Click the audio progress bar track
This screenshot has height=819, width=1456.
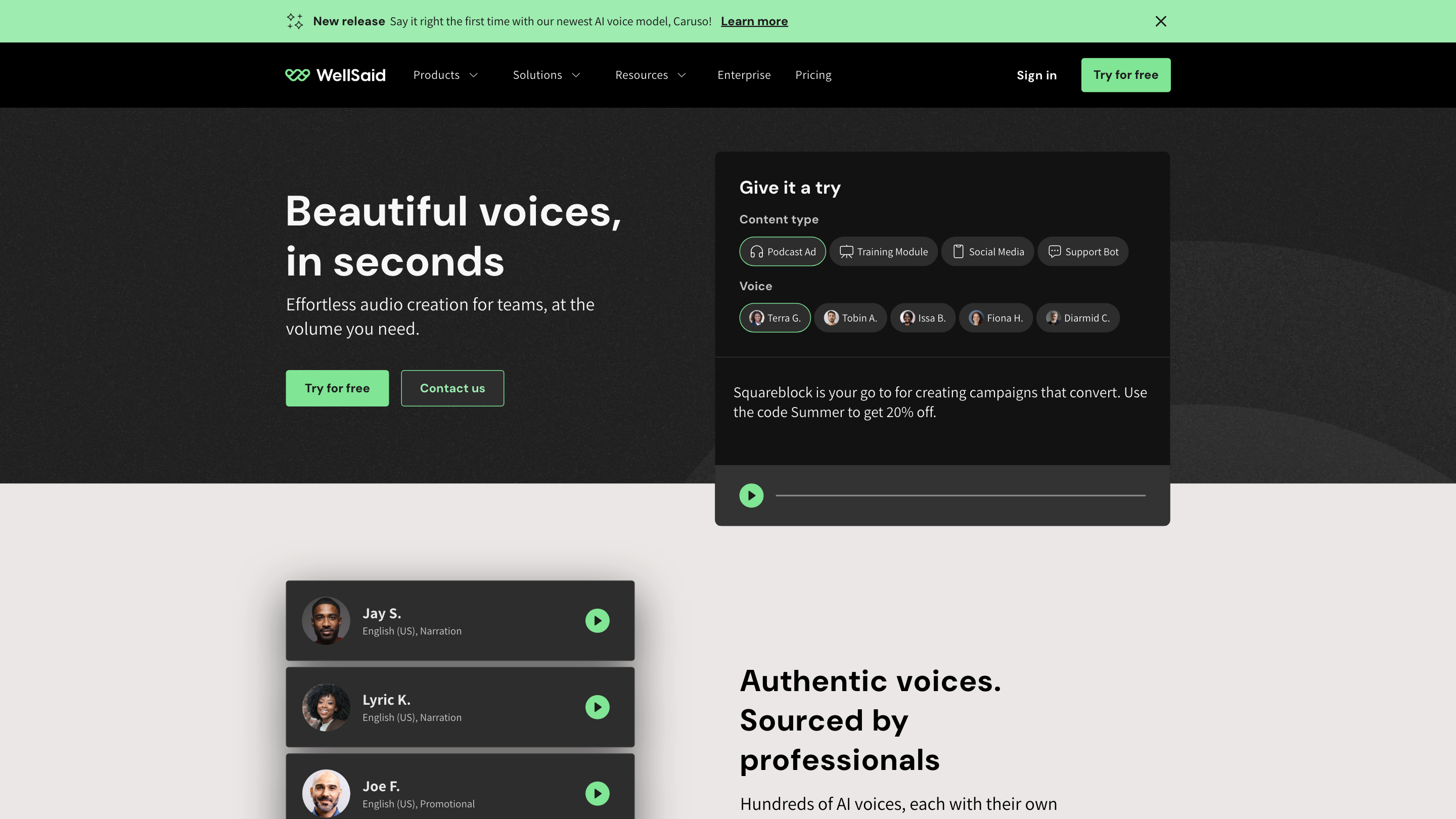click(961, 495)
